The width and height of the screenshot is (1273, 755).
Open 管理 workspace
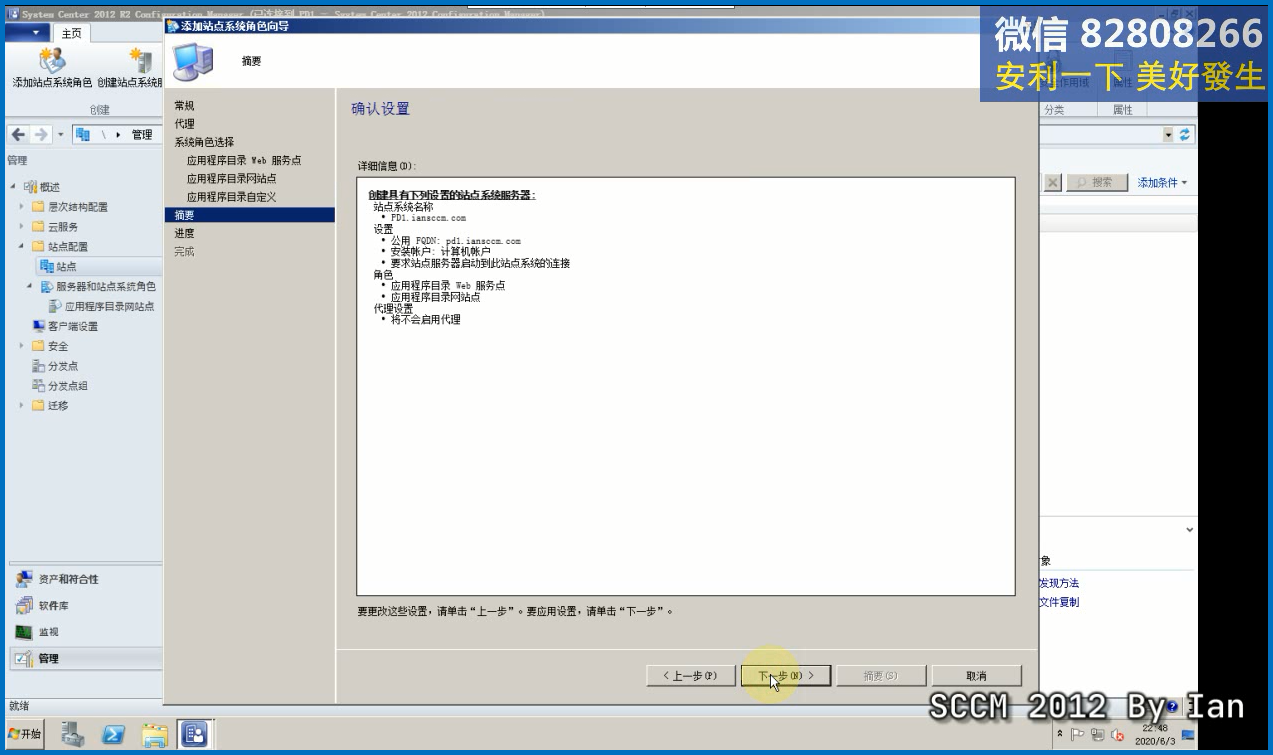coord(84,658)
